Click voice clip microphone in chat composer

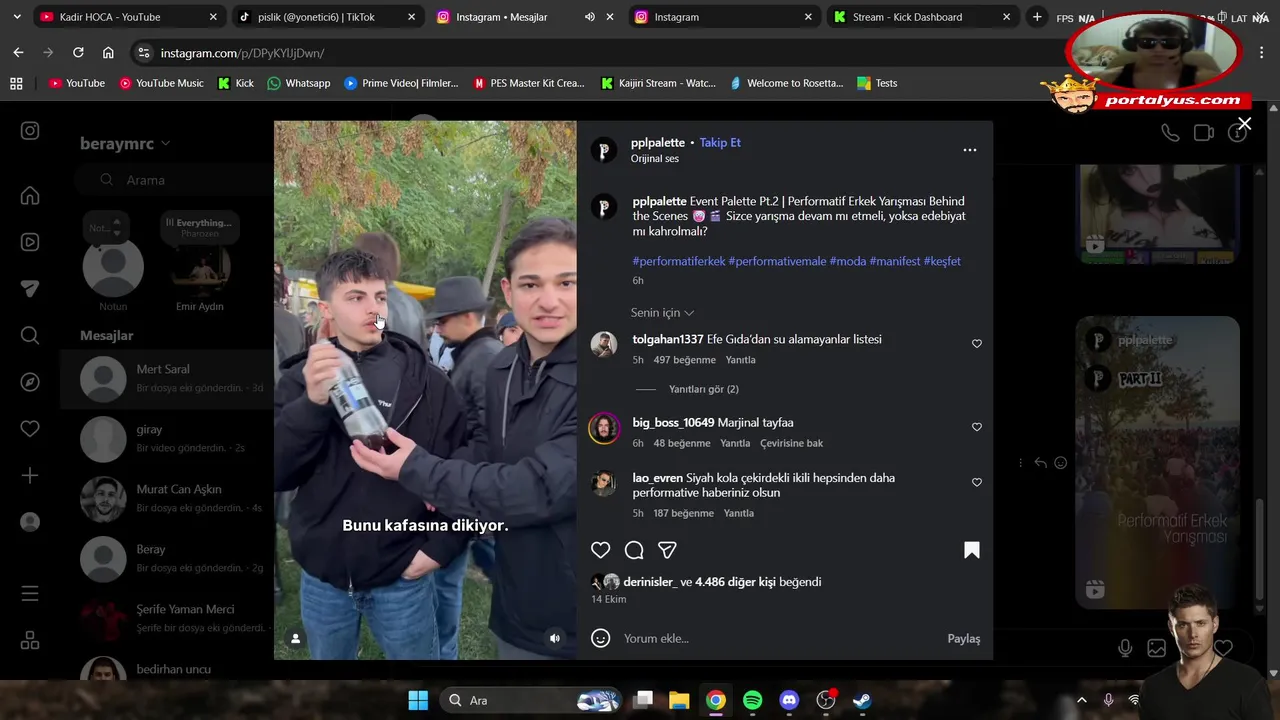tap(1125, 648)
